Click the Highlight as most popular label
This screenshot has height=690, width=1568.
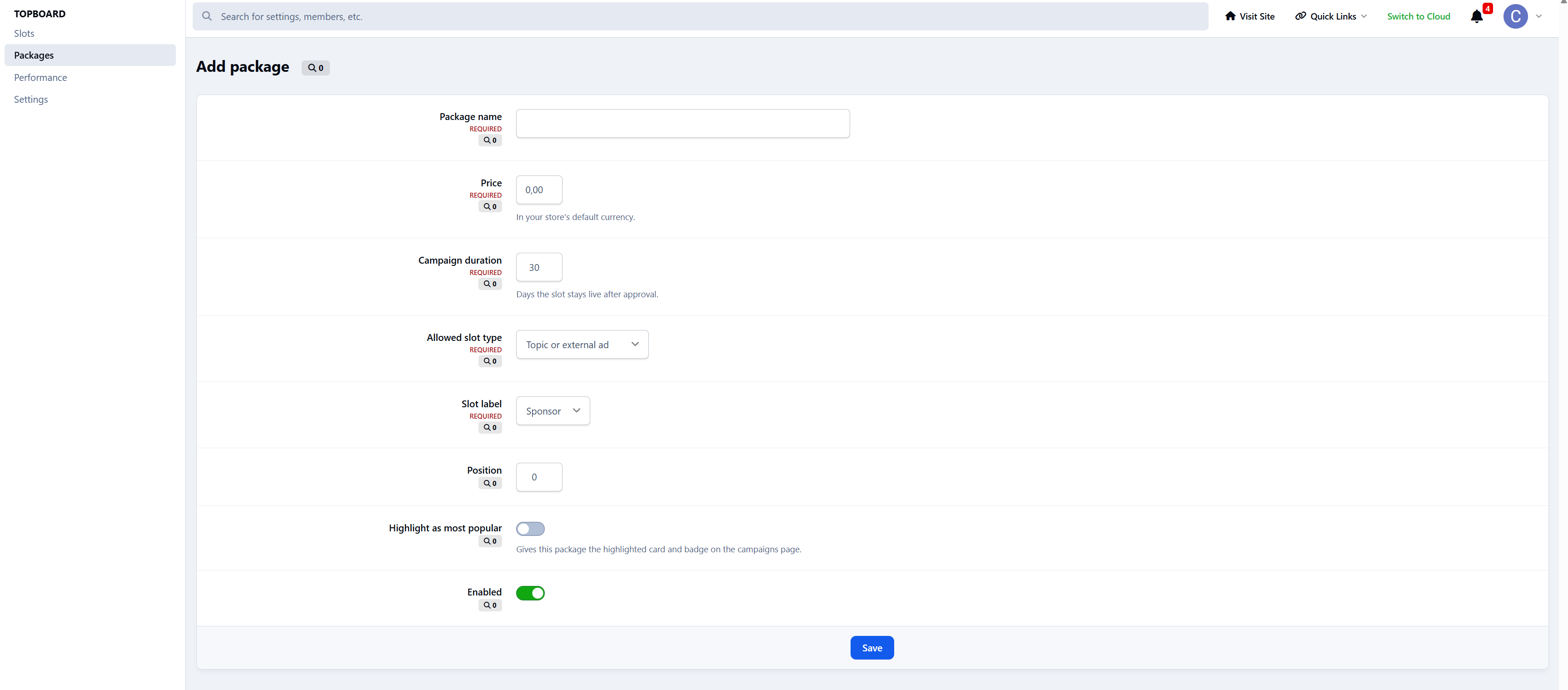[x=445, y=528]
